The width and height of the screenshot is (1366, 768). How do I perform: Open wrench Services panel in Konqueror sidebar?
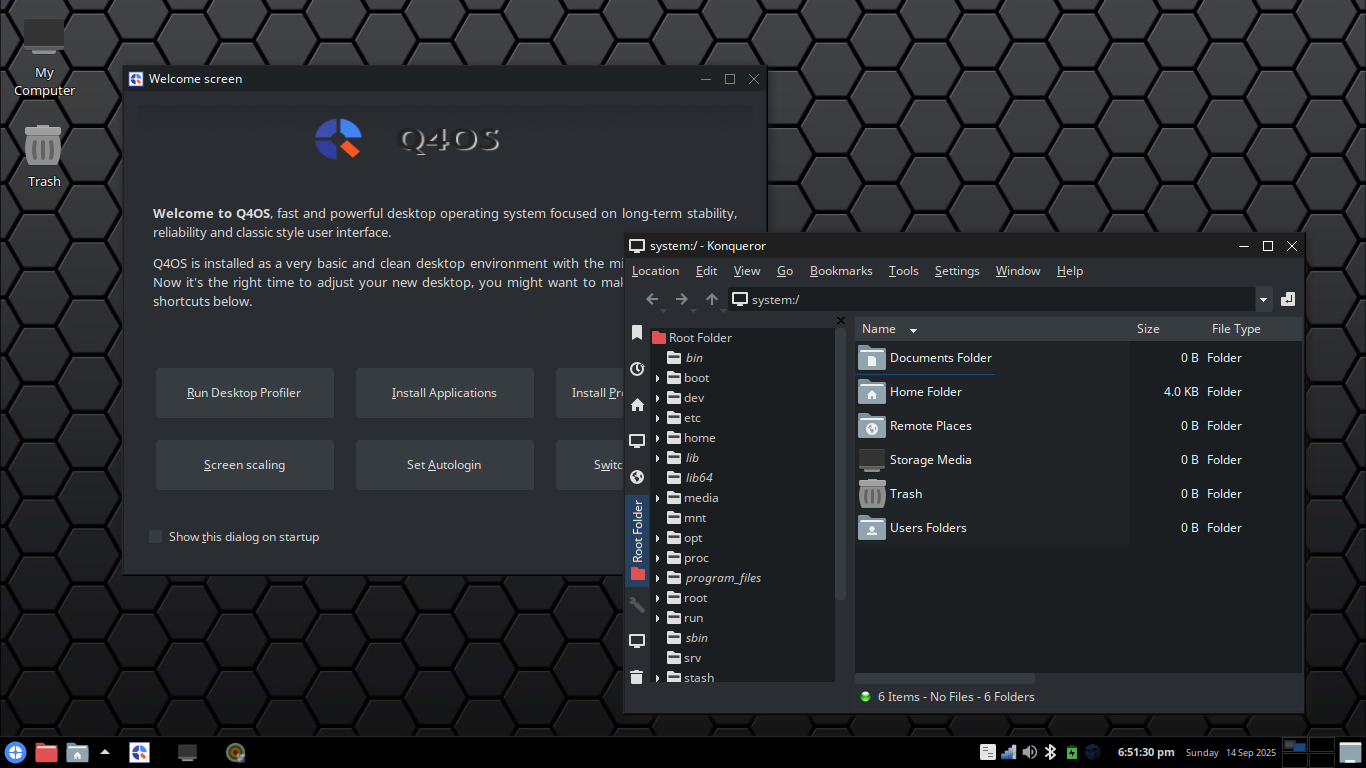point(637,605)
